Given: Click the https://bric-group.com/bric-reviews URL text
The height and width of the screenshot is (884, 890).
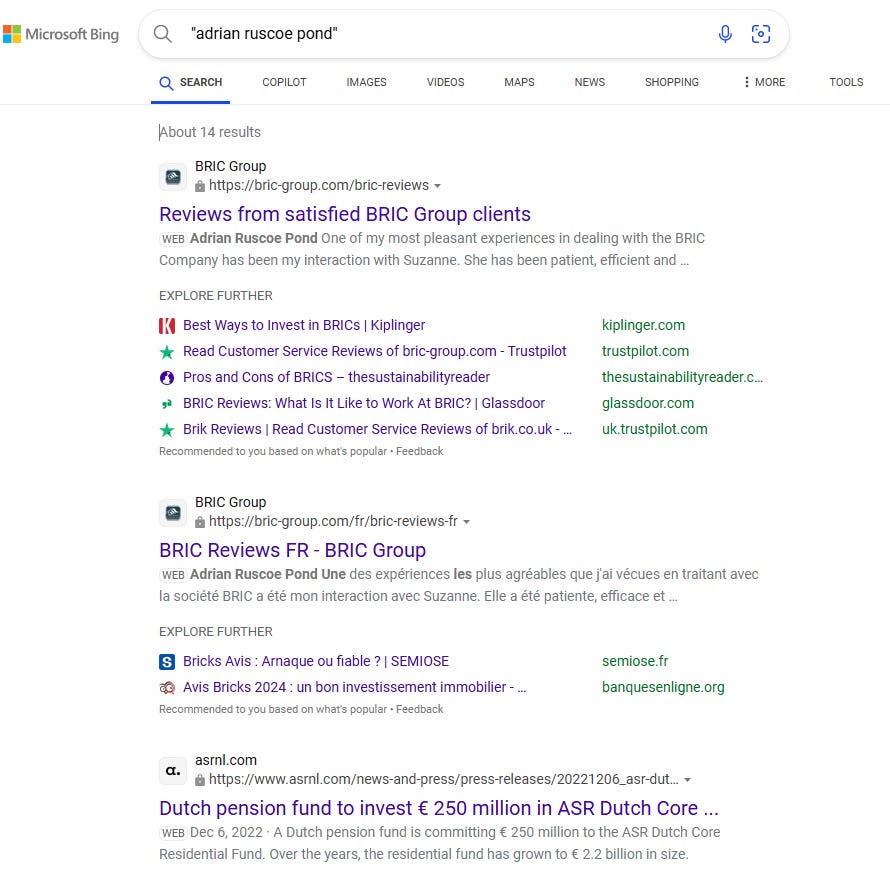Looking at the screenshot, I should (318, 186).
